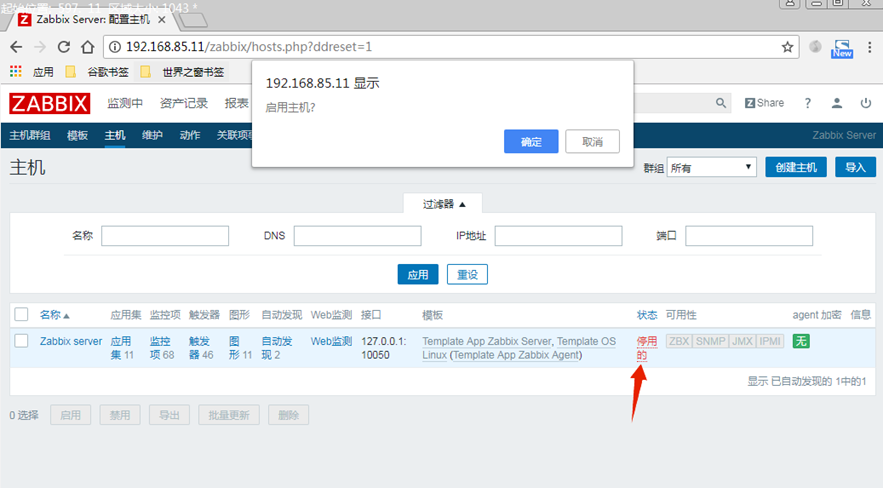Focus the DNS filter input field
Image resolution: width=883 pixels, height=488 pixels.
[358, 236]
